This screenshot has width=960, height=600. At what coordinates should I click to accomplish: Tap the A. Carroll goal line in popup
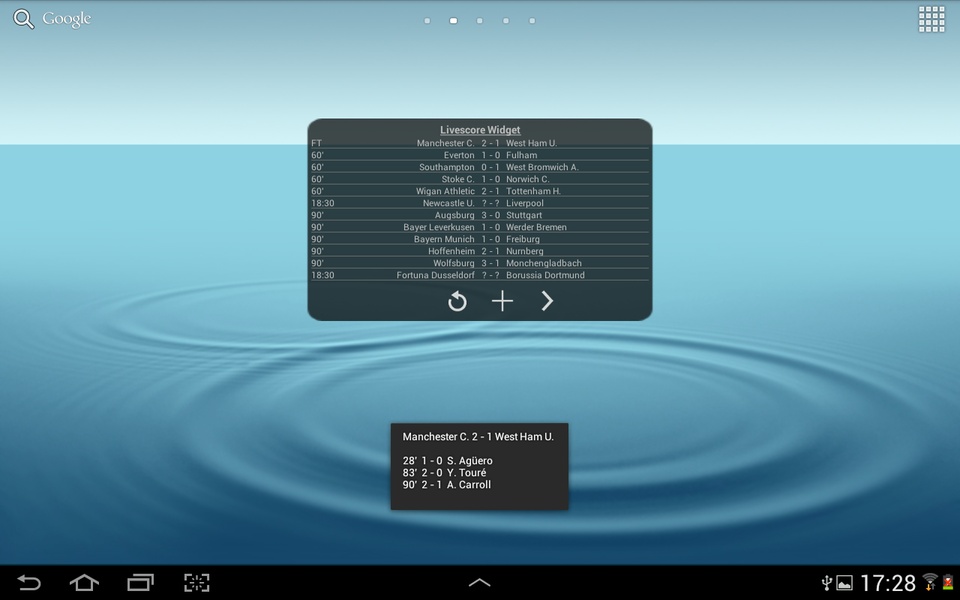[x=447, y=485]
